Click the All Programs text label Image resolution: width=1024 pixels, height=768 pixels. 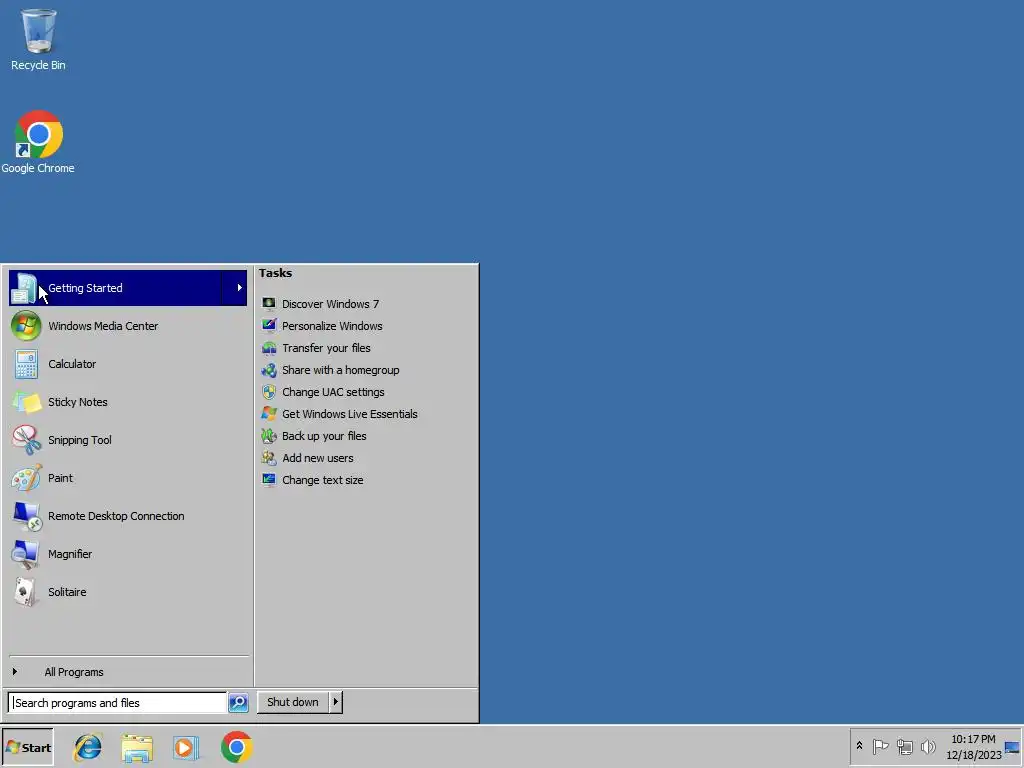point(74,672)
